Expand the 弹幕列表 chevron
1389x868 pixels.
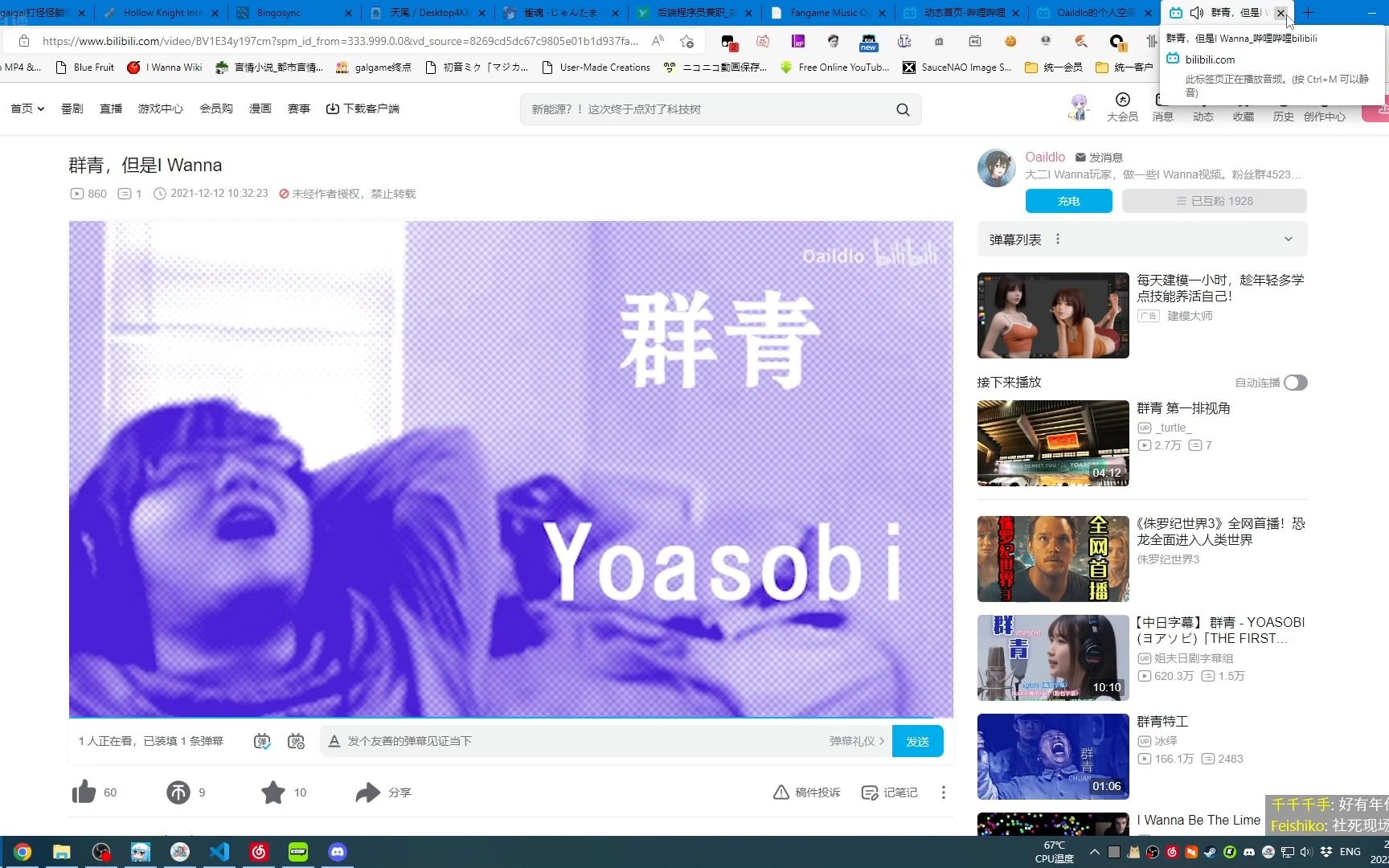click(1289, 240)
